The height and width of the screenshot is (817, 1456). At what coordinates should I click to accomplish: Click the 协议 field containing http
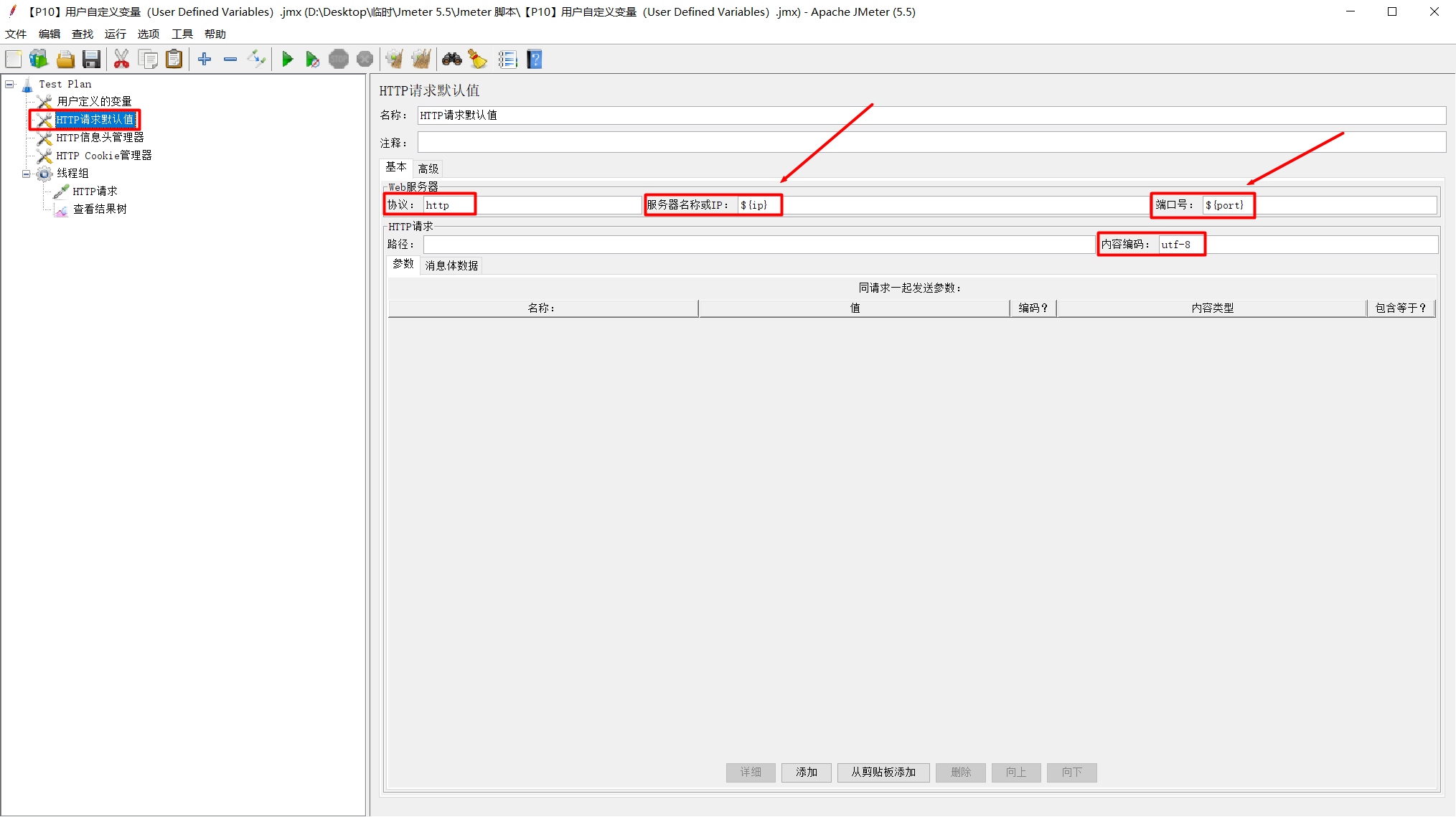click(532, 206)
